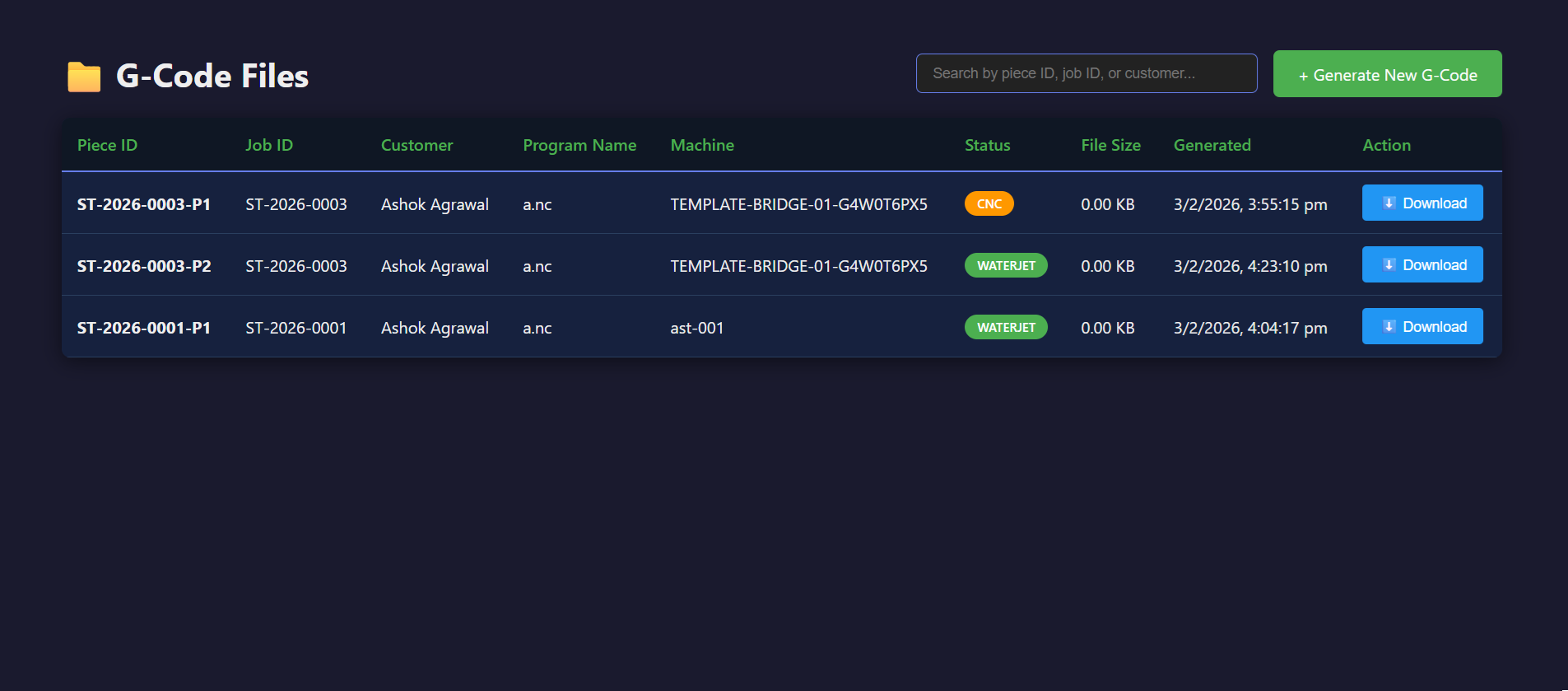Click download arrow icon for ST-2026-0003-P2
The image size is (1568, 691).
[1389, 265]
